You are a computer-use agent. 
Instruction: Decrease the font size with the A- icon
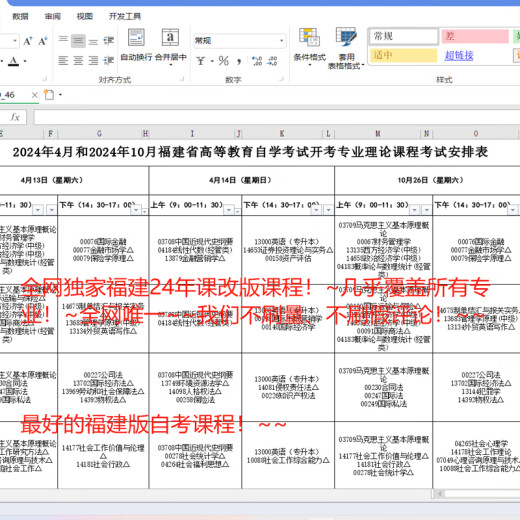point(43,41)
